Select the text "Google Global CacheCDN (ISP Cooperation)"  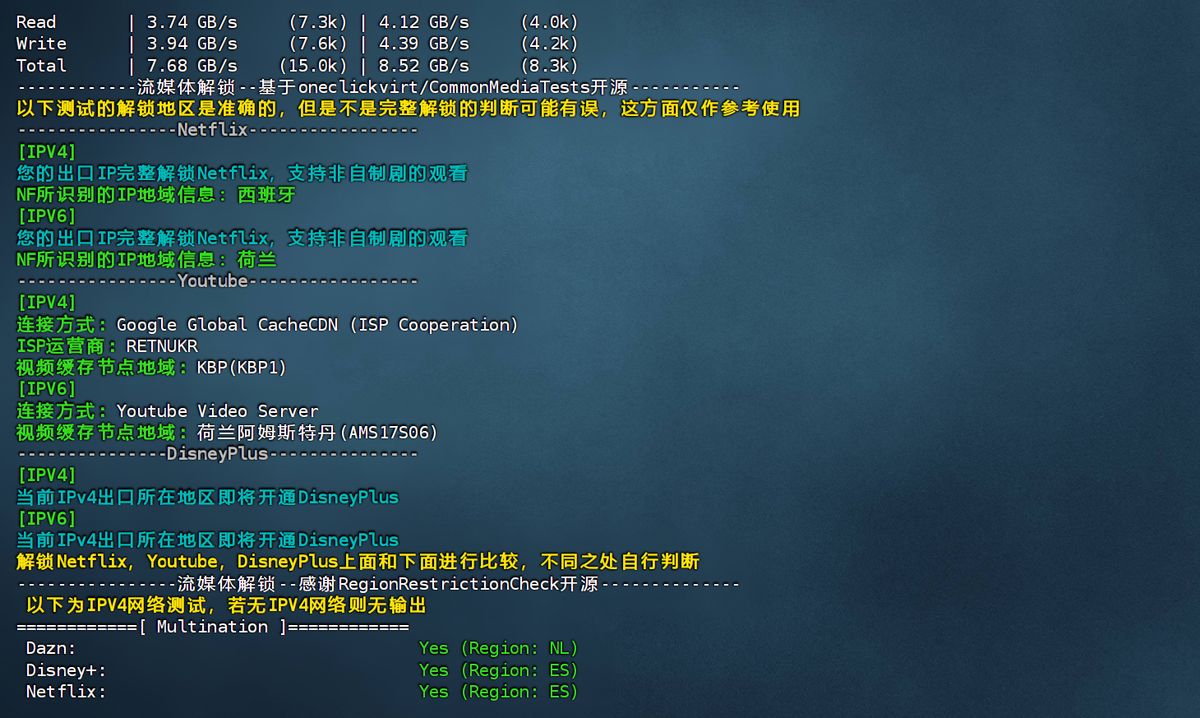coord(318,325)
